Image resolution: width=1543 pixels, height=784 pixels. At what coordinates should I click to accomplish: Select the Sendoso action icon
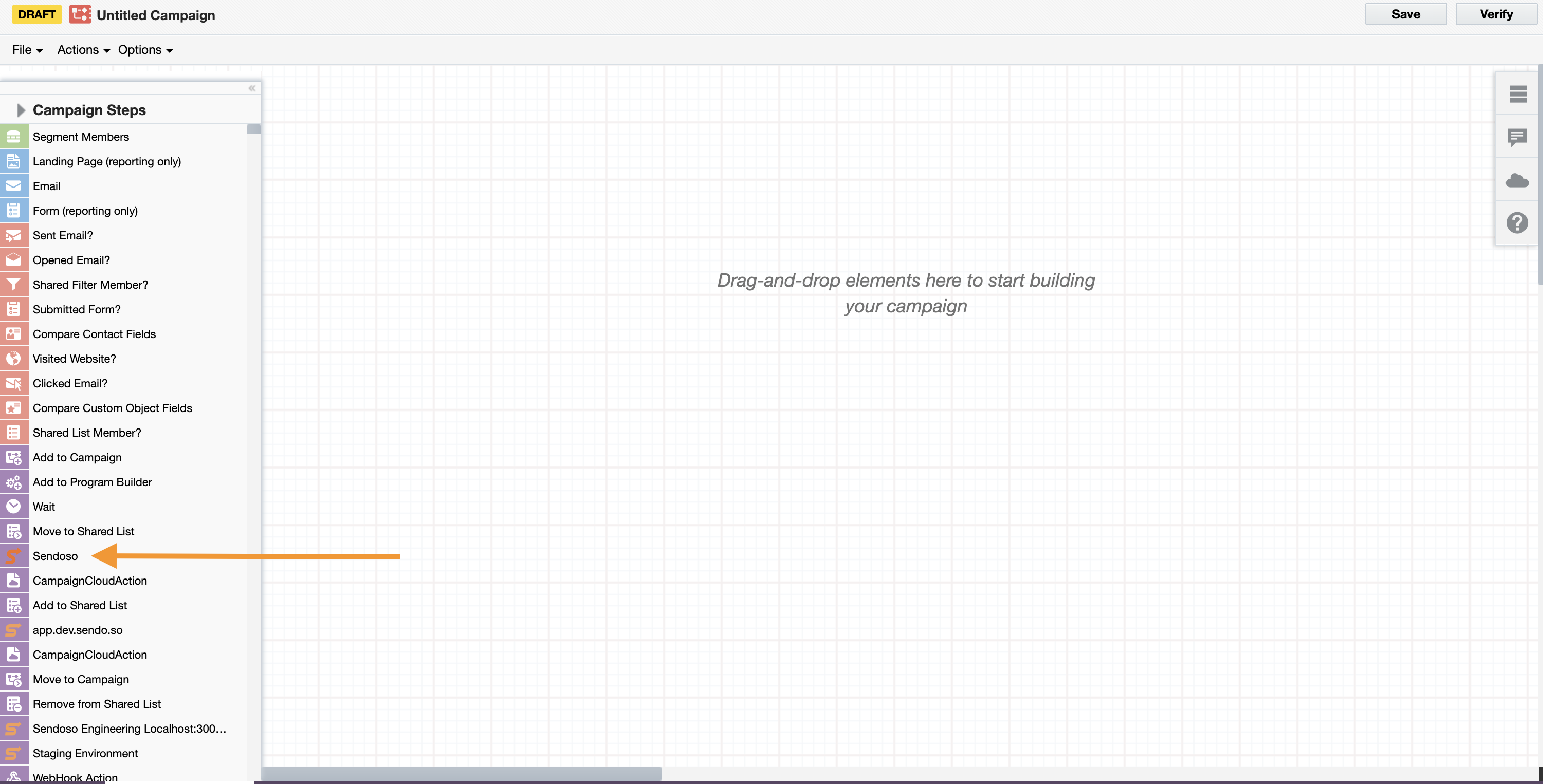coord(14,556)
